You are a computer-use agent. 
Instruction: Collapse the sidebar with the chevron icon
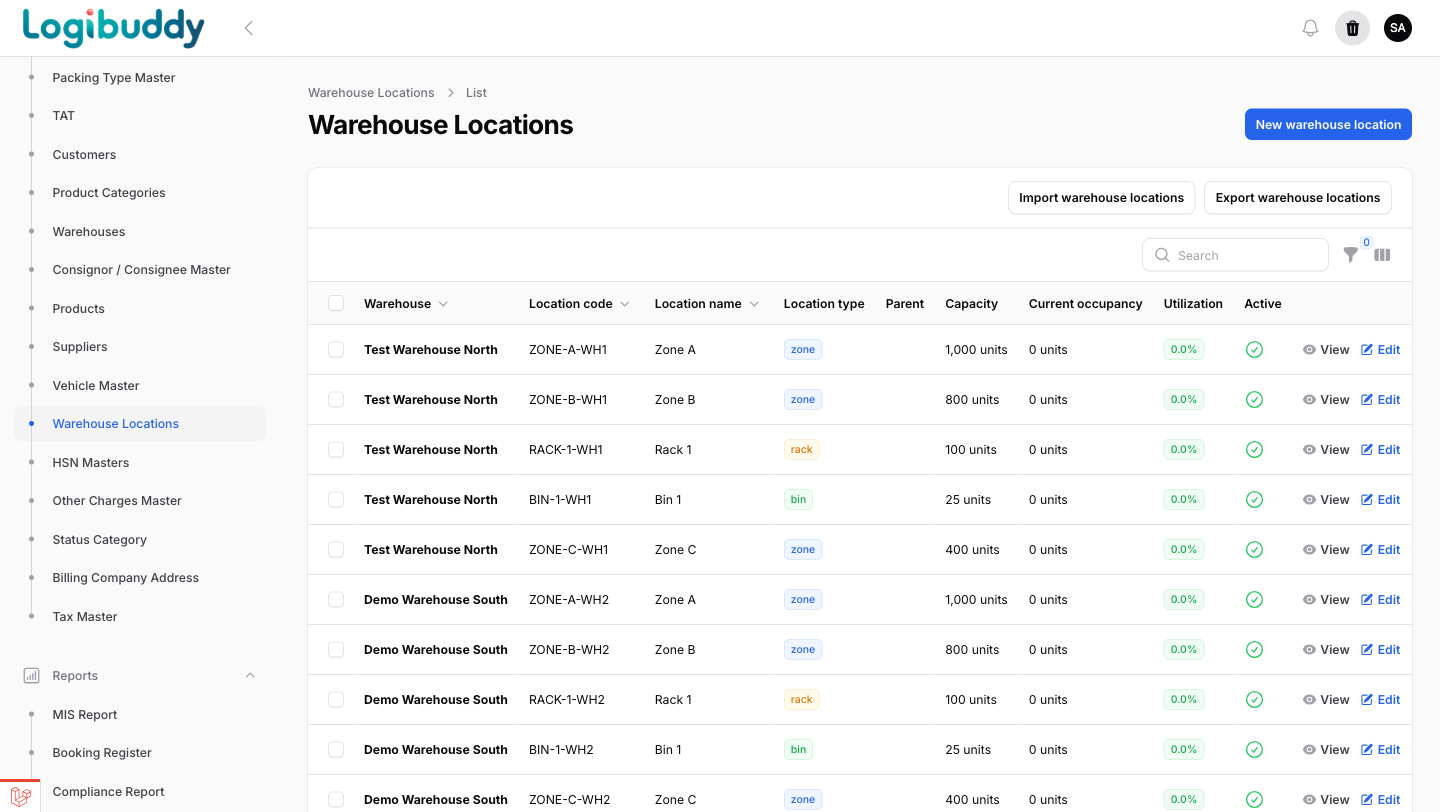pos(249,28)
